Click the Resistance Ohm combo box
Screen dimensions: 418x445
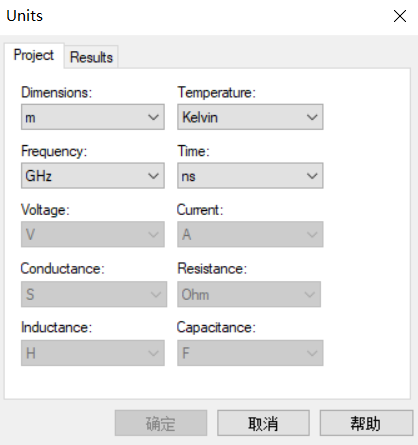point(249,294)
